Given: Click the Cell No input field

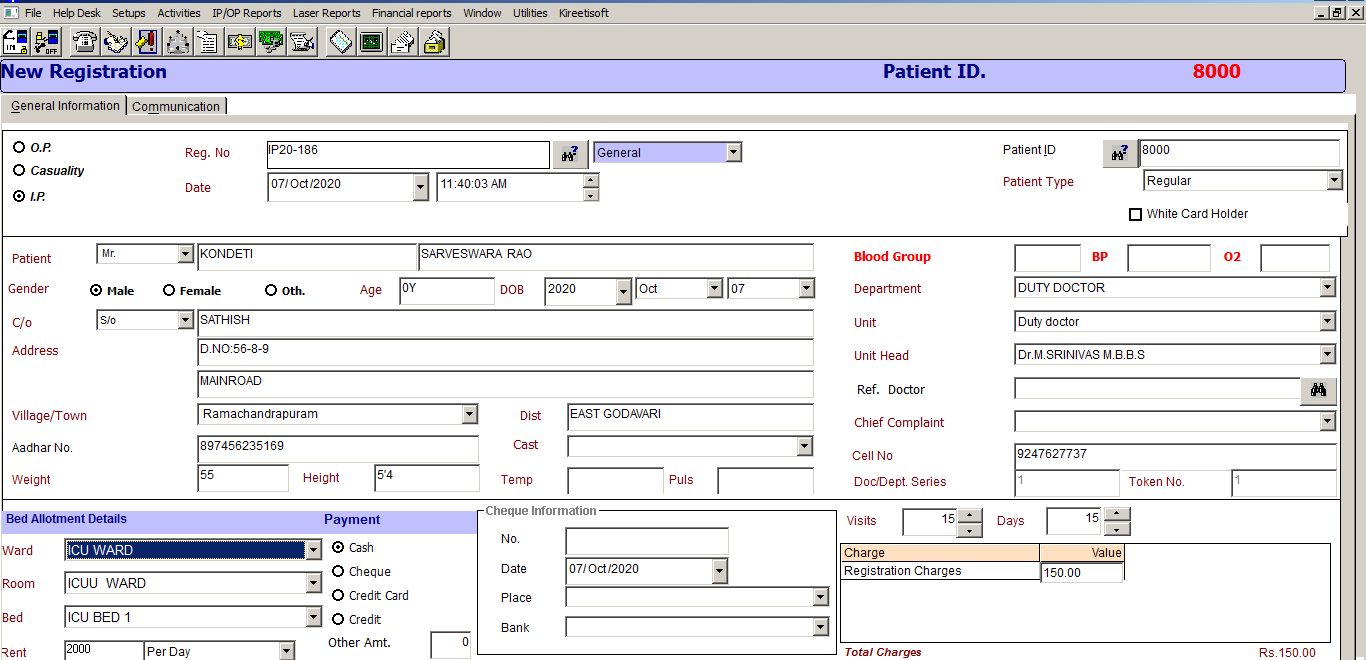Looking at the screenshot, I should [1175, 455].
